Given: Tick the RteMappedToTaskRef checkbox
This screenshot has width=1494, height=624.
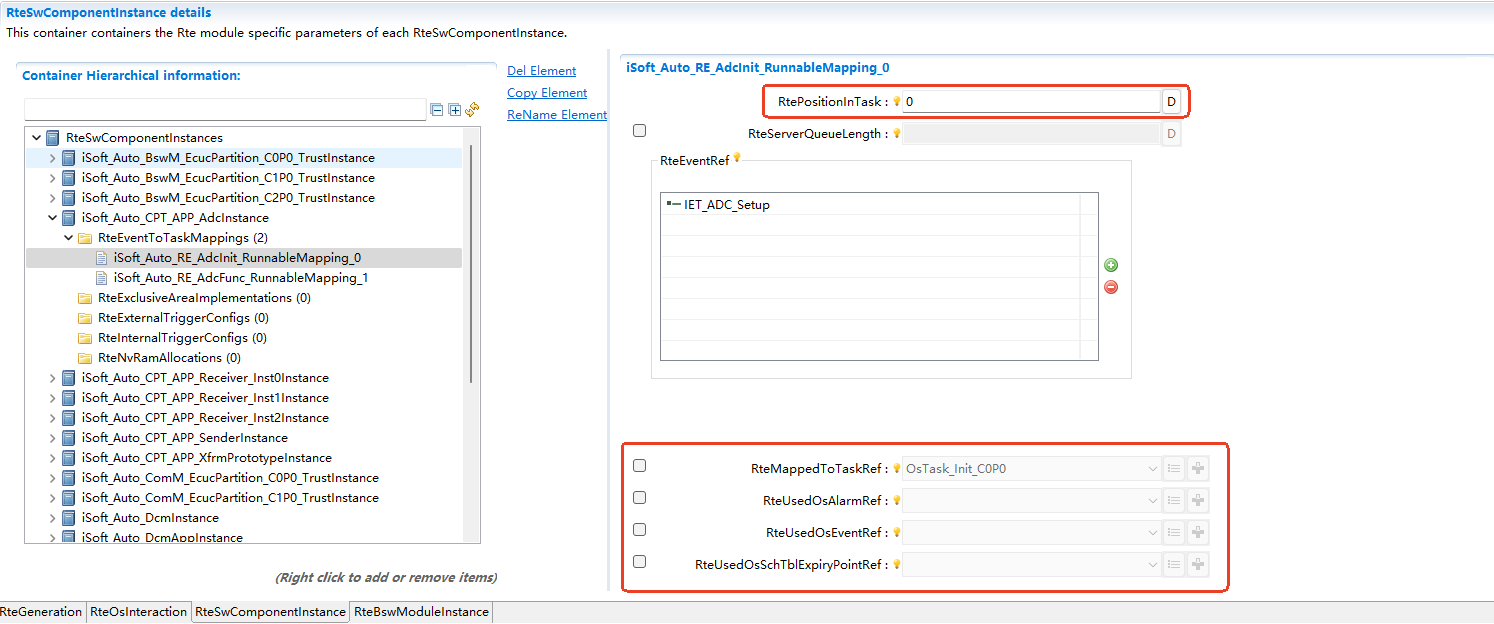Looking at the screenshot, I should click(x=640, y=466).
